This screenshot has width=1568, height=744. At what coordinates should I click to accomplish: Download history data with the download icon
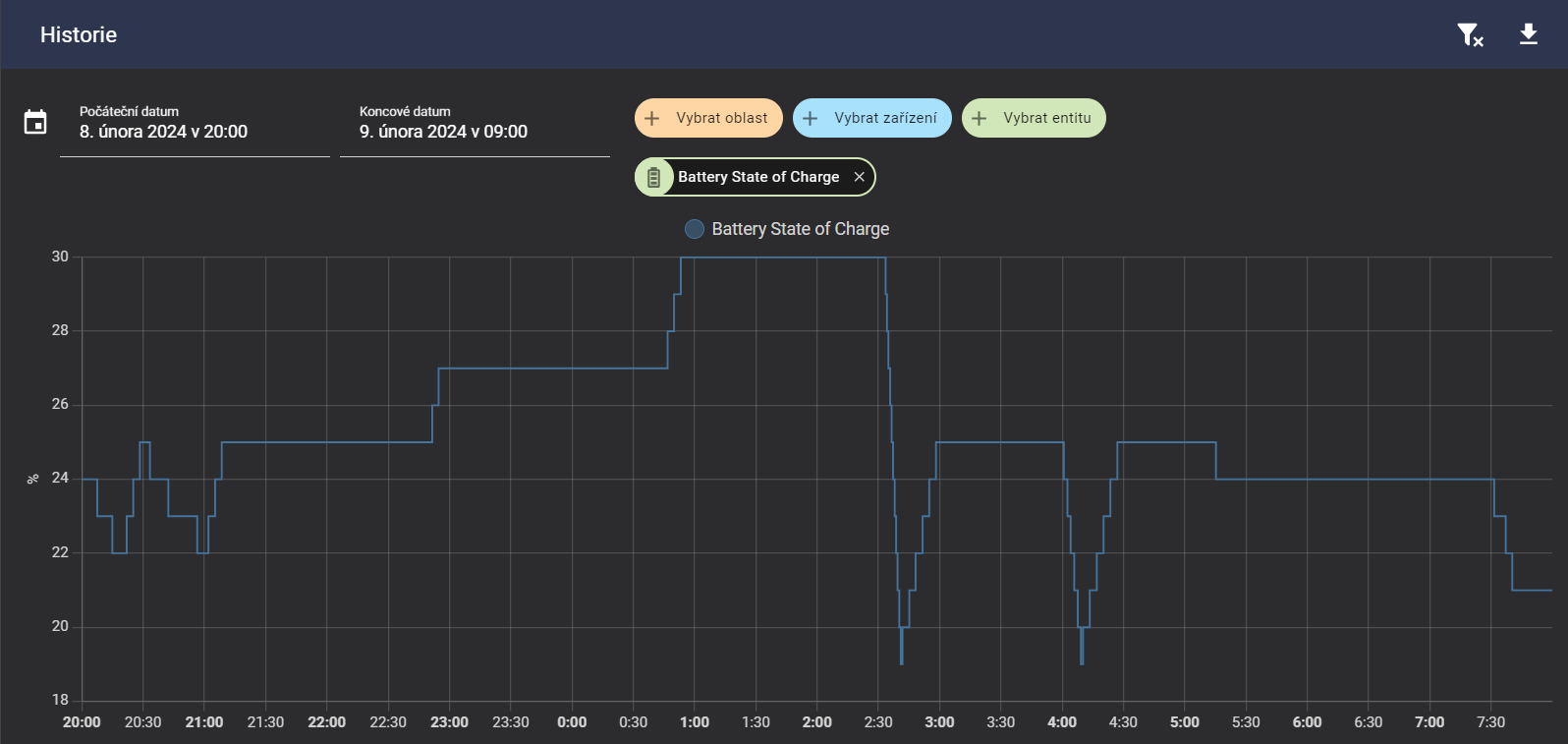pos(1529,34)
